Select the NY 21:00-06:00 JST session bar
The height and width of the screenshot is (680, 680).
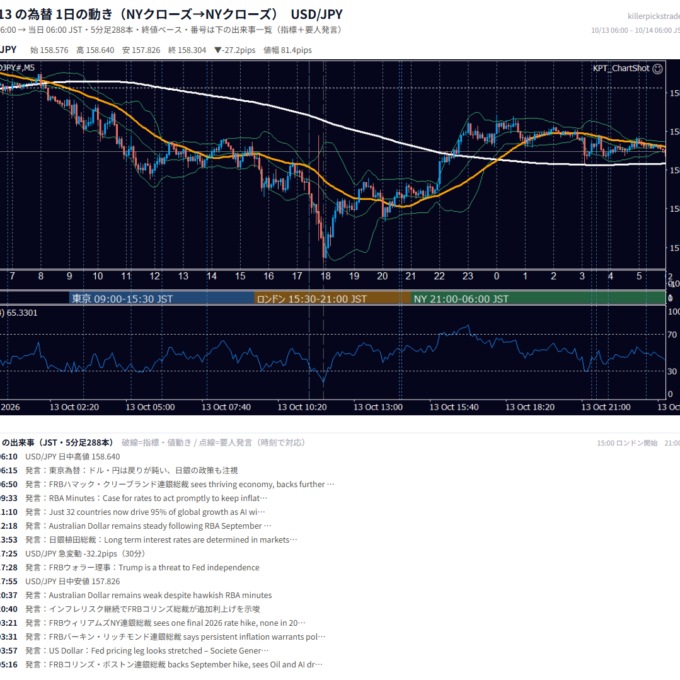(538, 298)
